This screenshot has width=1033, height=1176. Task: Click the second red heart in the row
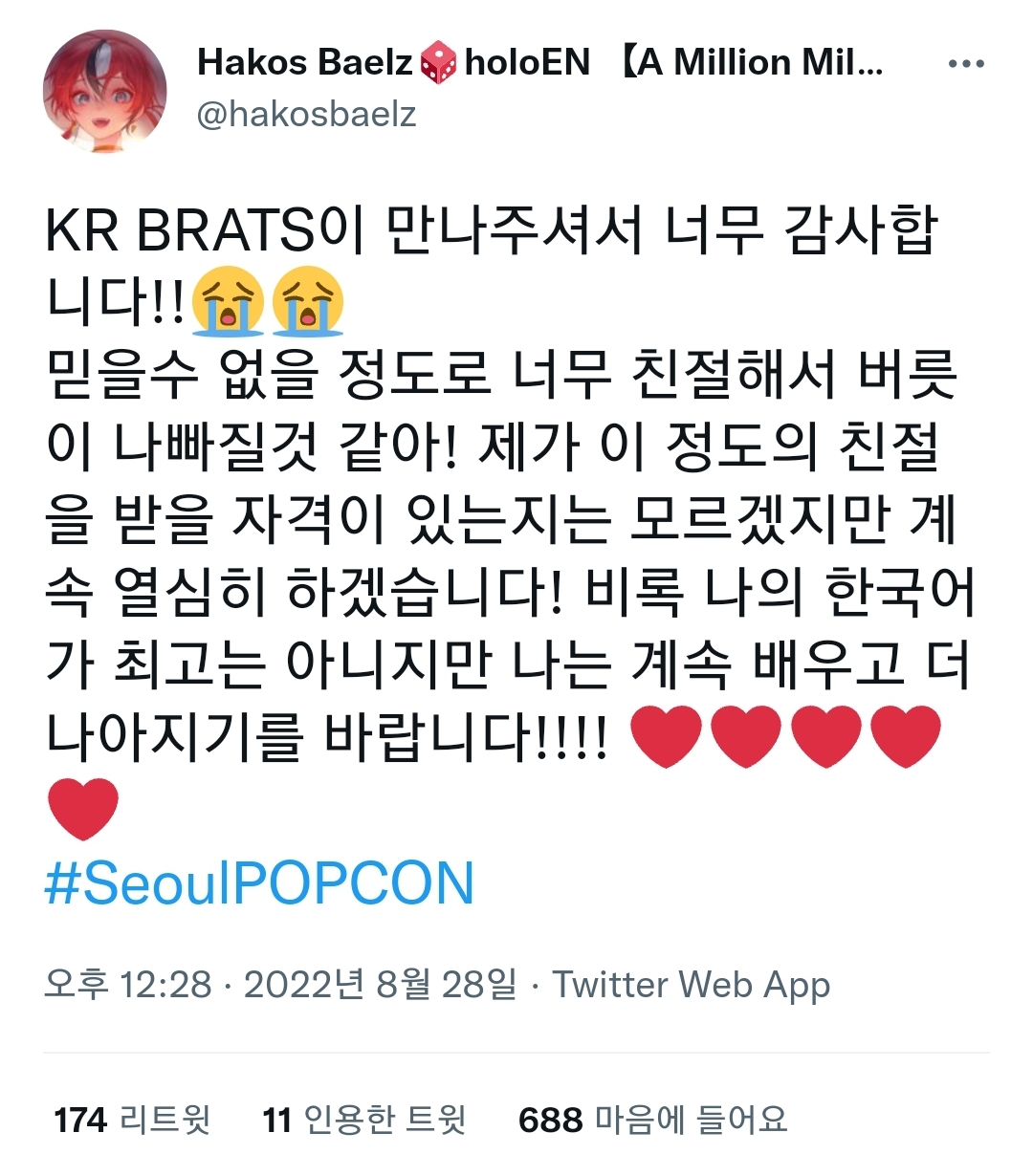747,736
